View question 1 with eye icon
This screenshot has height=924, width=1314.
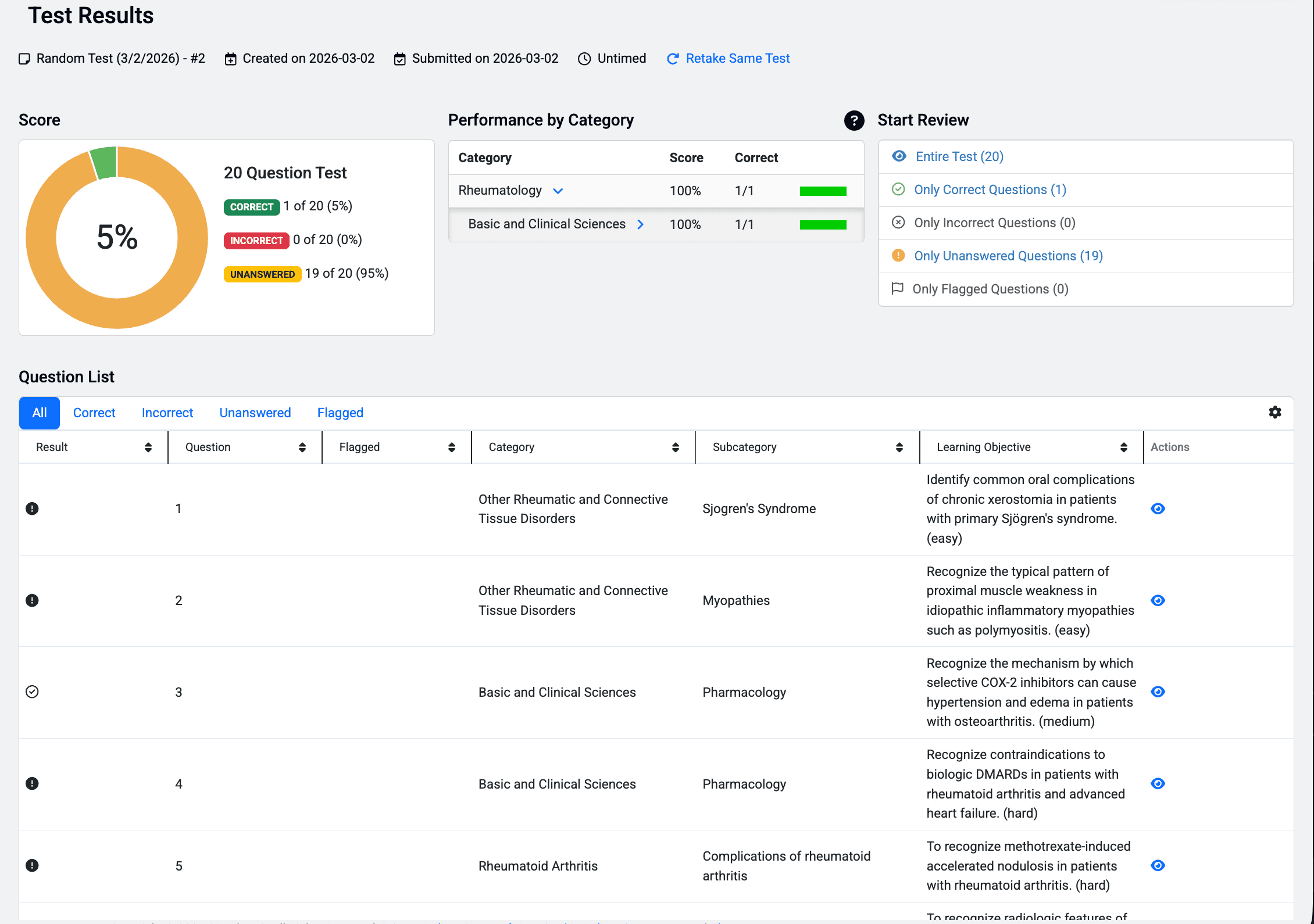pos(1158,508)
